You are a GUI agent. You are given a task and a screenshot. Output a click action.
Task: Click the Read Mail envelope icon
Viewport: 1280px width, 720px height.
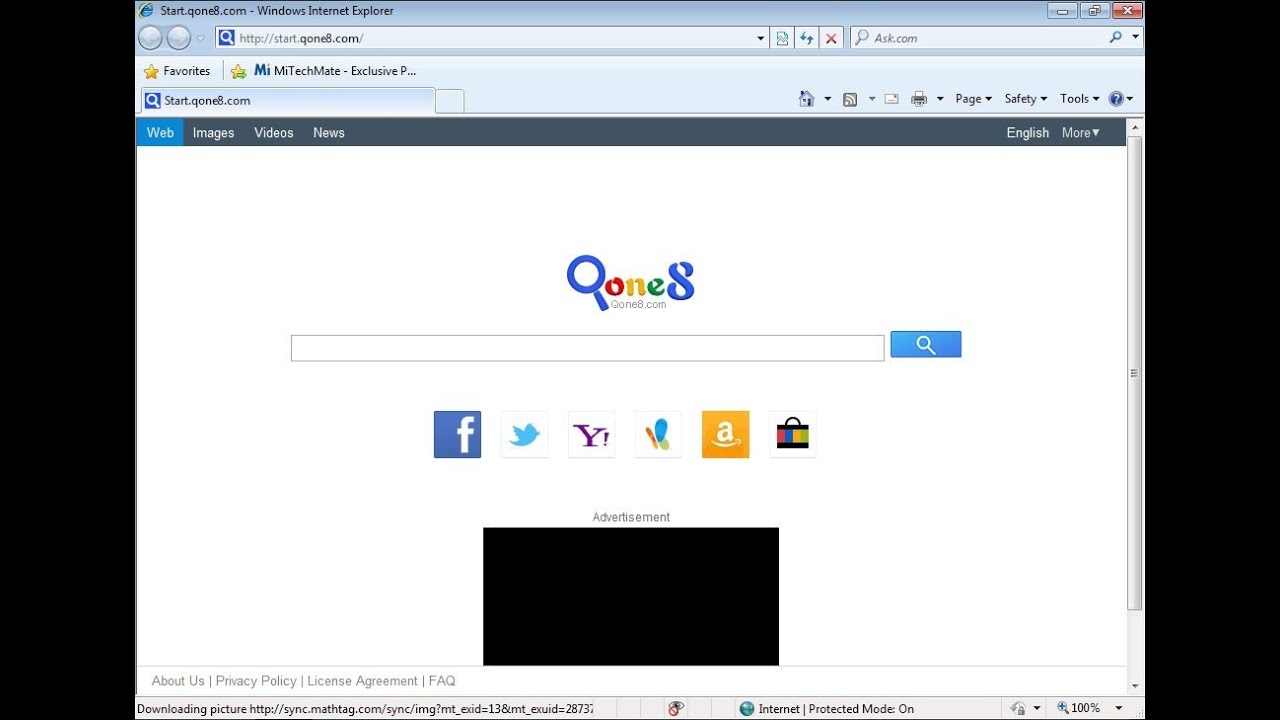coord(891,99)
